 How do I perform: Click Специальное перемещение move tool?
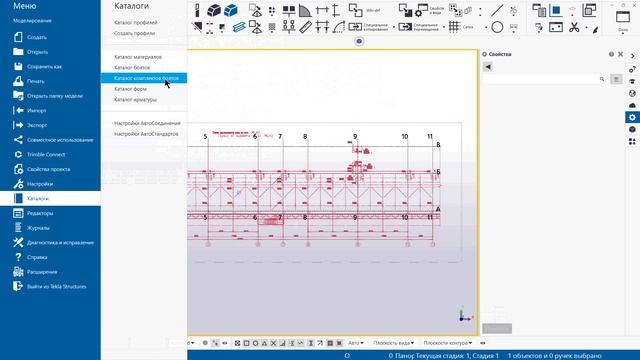point(419,27)
